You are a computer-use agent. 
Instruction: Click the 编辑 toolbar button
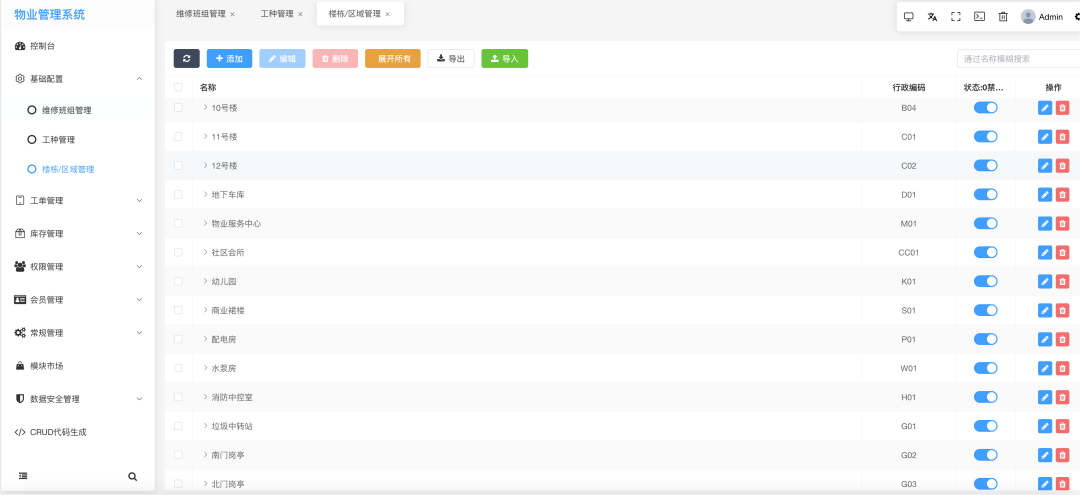[282, 59]
